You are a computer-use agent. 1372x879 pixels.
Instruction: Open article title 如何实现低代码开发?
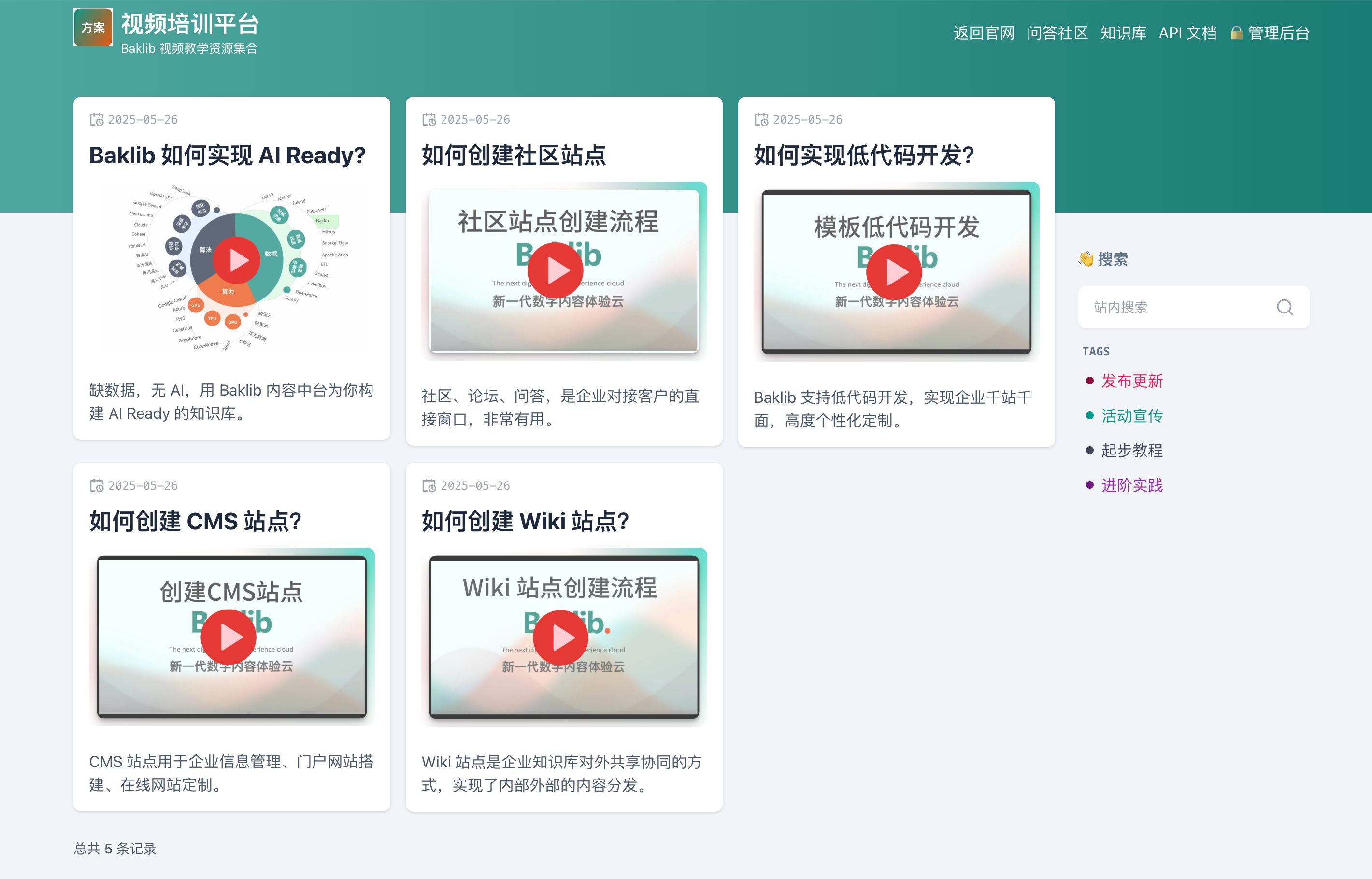tap(863, 155)
